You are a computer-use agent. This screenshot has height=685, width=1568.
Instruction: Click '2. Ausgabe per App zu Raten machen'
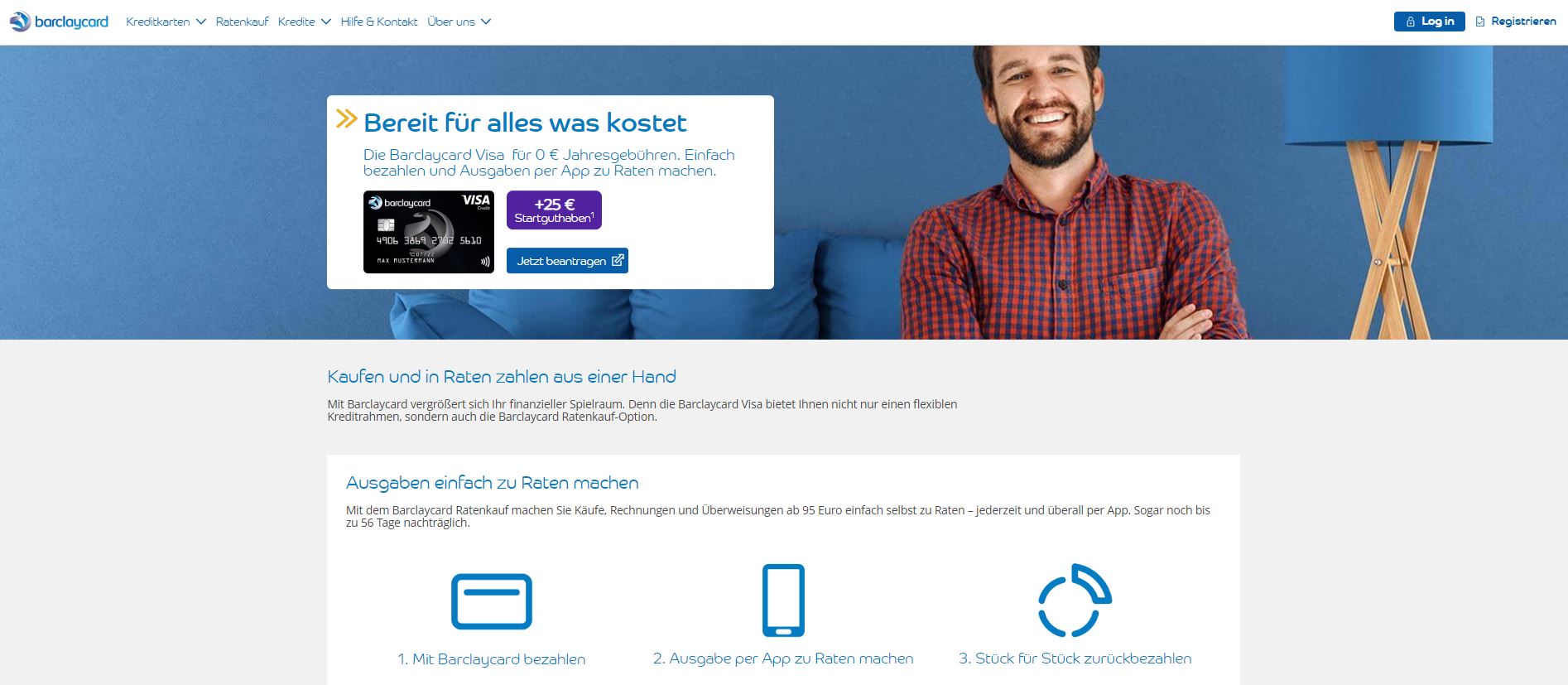[x=783, y=658]
